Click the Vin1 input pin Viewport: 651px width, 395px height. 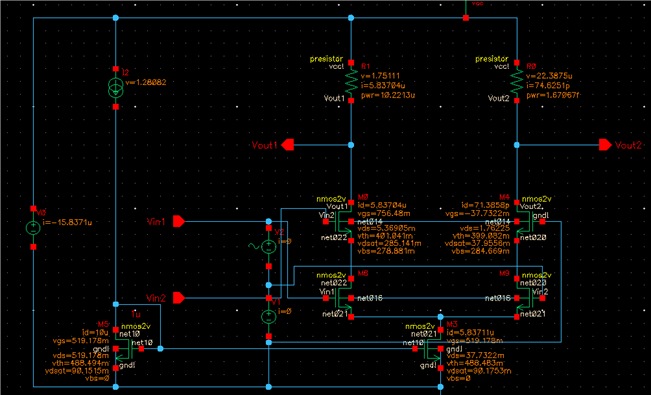pos(179,221)
